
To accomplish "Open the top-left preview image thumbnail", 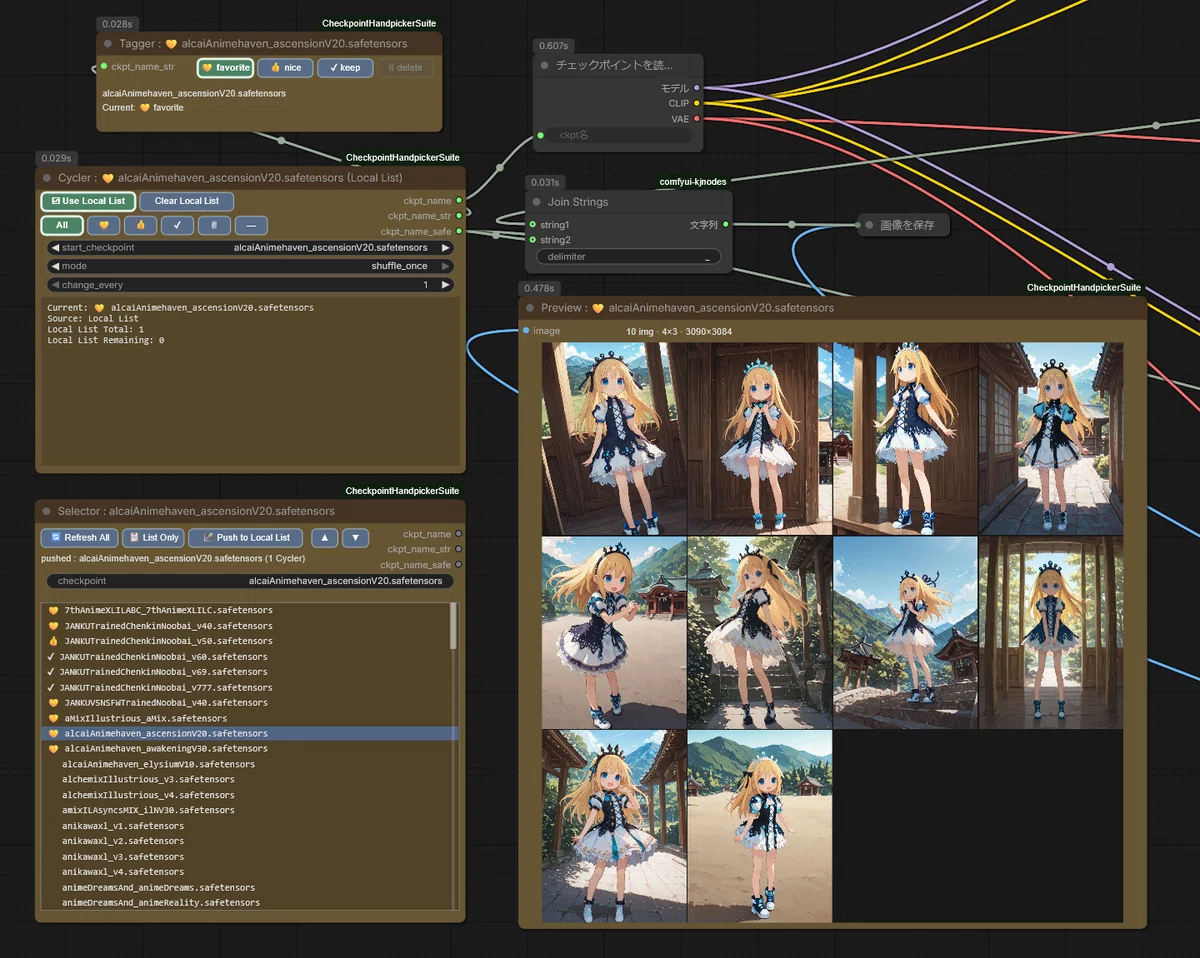I will tap(614, 438).
